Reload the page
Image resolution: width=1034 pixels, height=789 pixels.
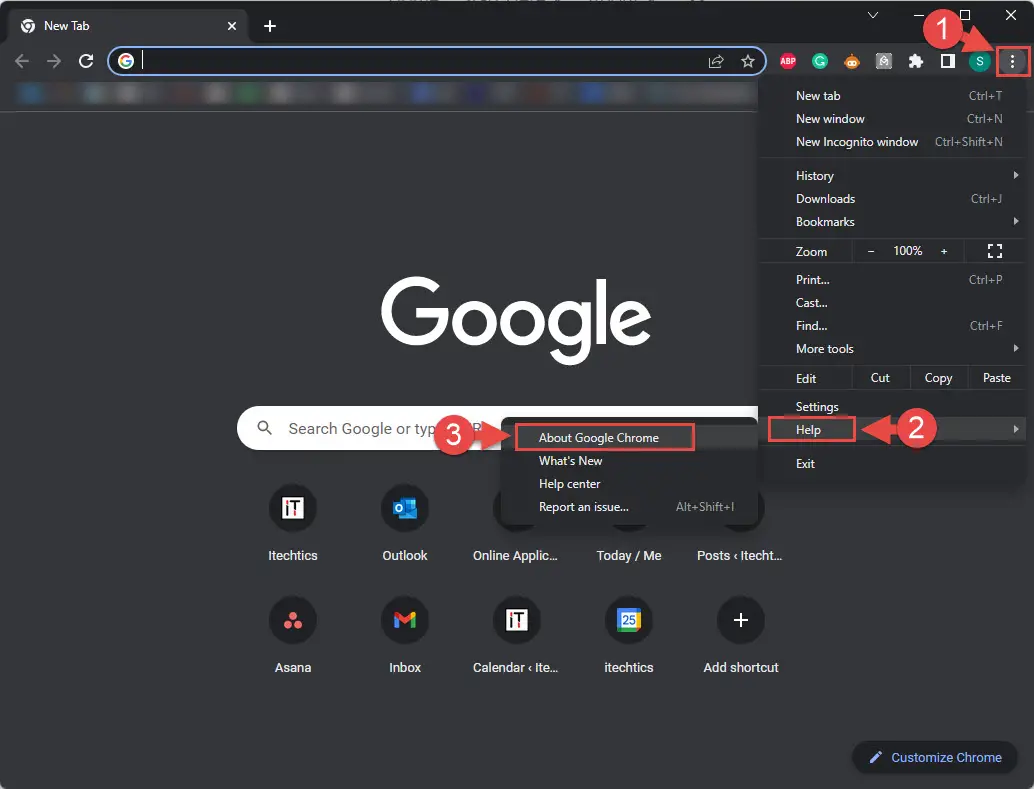(86, 61)
